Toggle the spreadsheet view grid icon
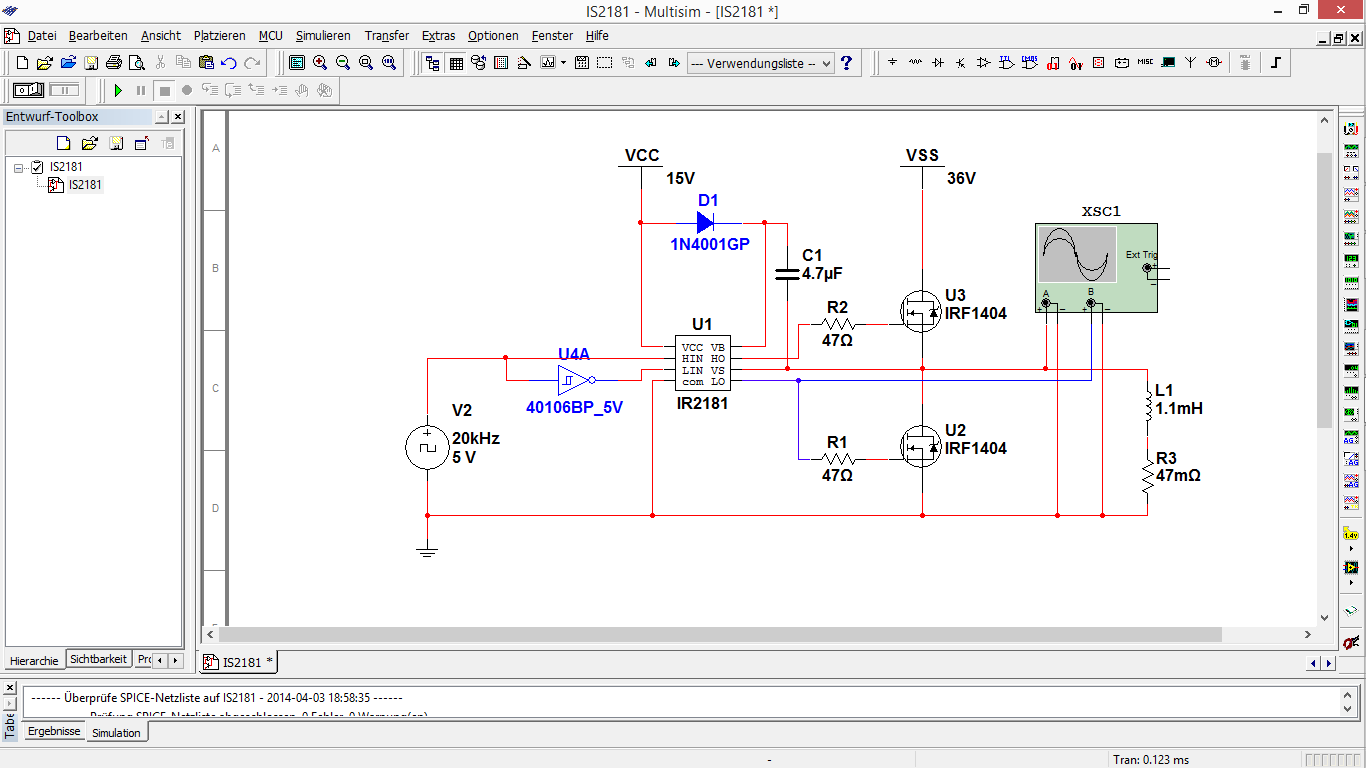 click(x=456, y=62)
